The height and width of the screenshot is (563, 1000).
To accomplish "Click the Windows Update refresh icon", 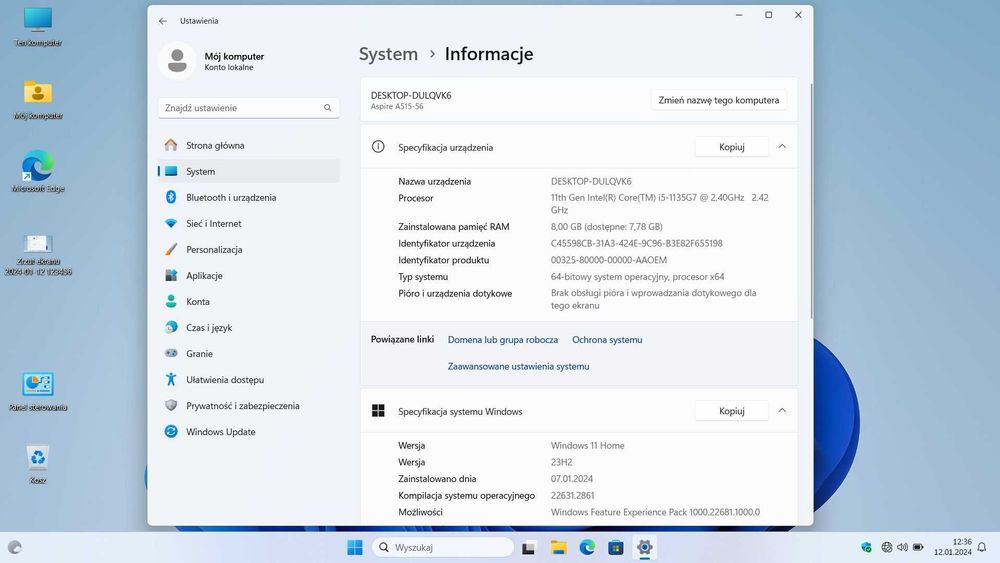I will pos(171,432).
